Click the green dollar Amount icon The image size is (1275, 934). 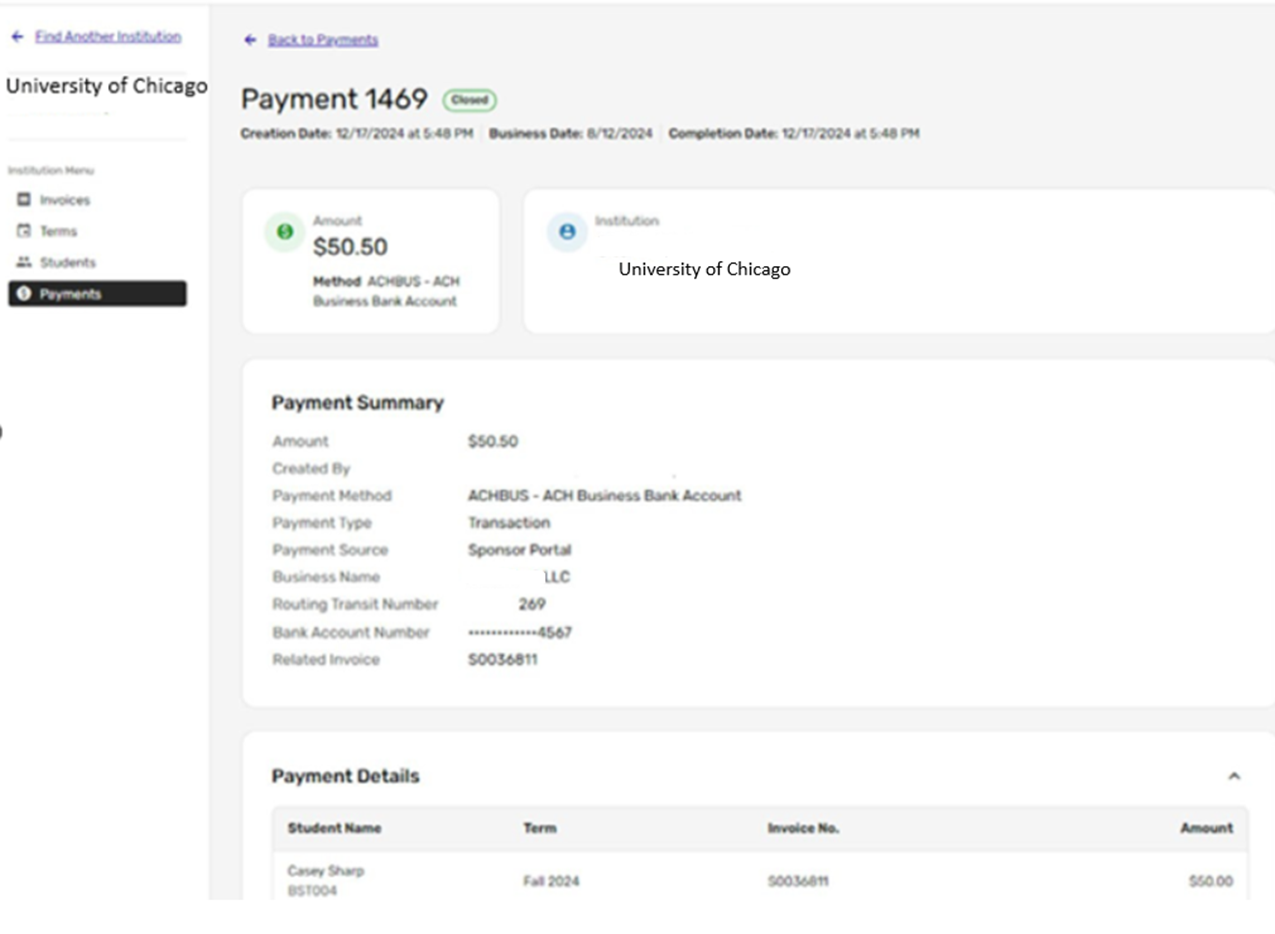(285, 232)
